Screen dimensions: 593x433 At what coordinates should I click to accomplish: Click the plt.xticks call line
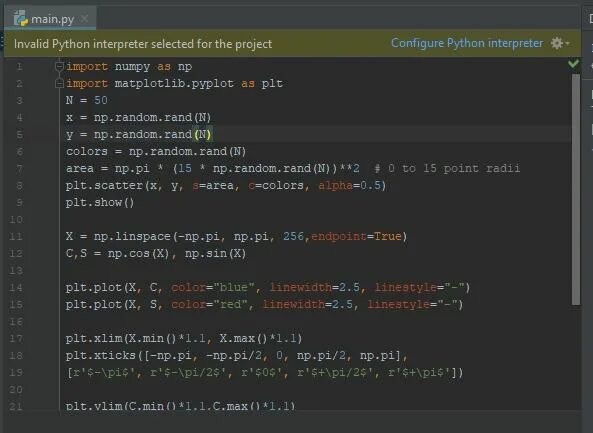coord(236,355)
